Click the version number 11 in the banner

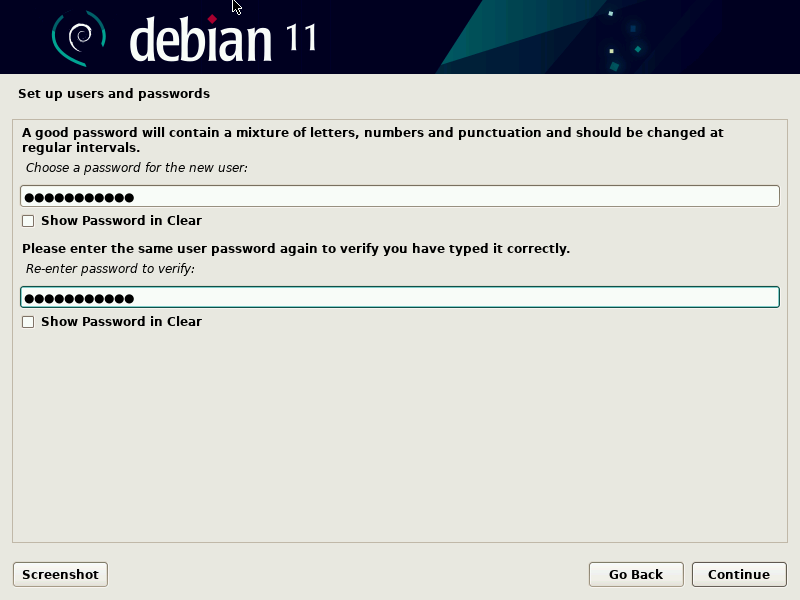coord(301,37)
